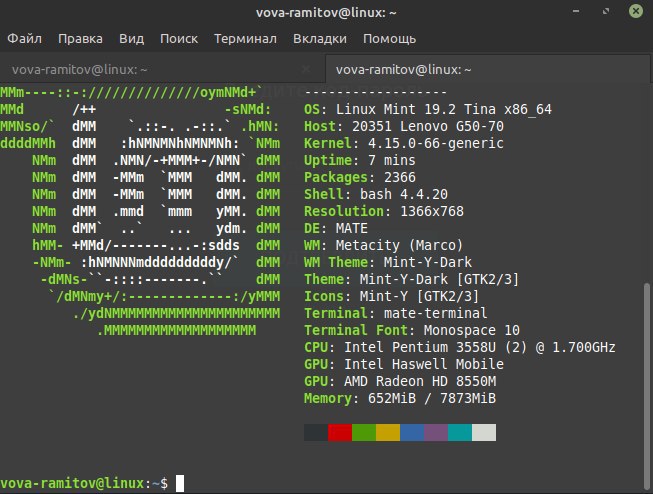Click the yellow color block

[x=388, y=432]
